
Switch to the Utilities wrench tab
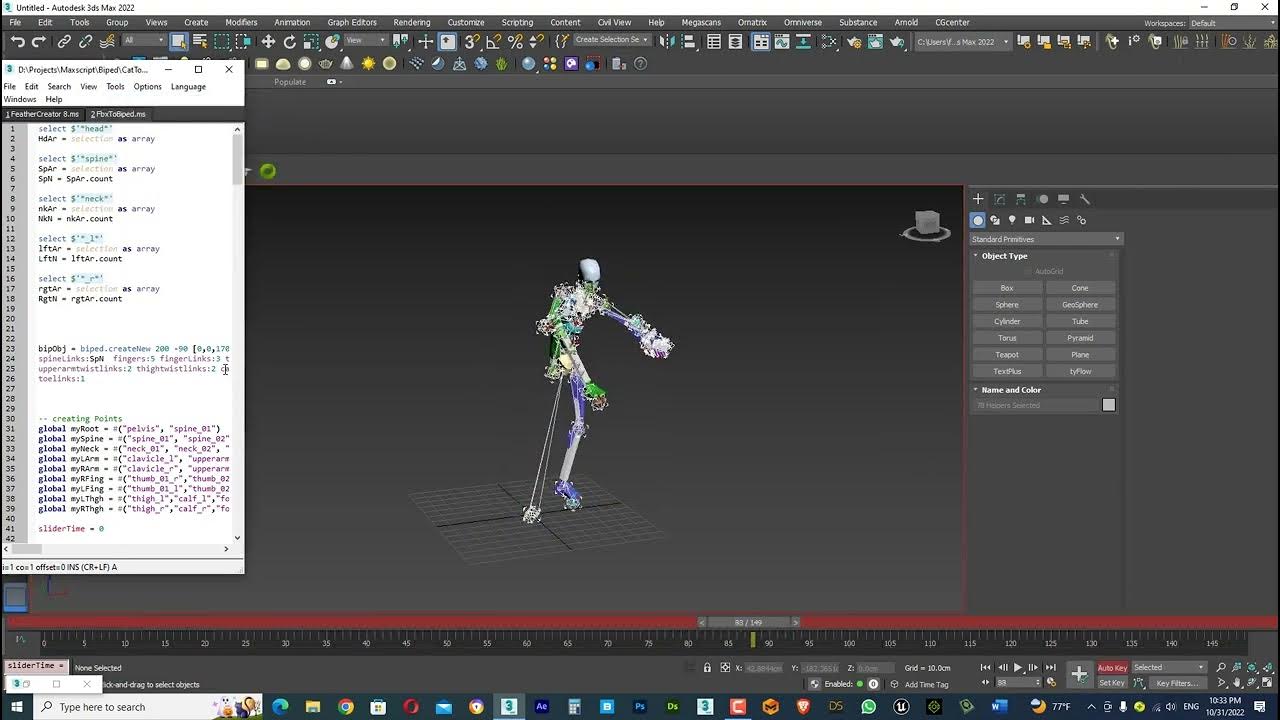[x=1085, y=199]
